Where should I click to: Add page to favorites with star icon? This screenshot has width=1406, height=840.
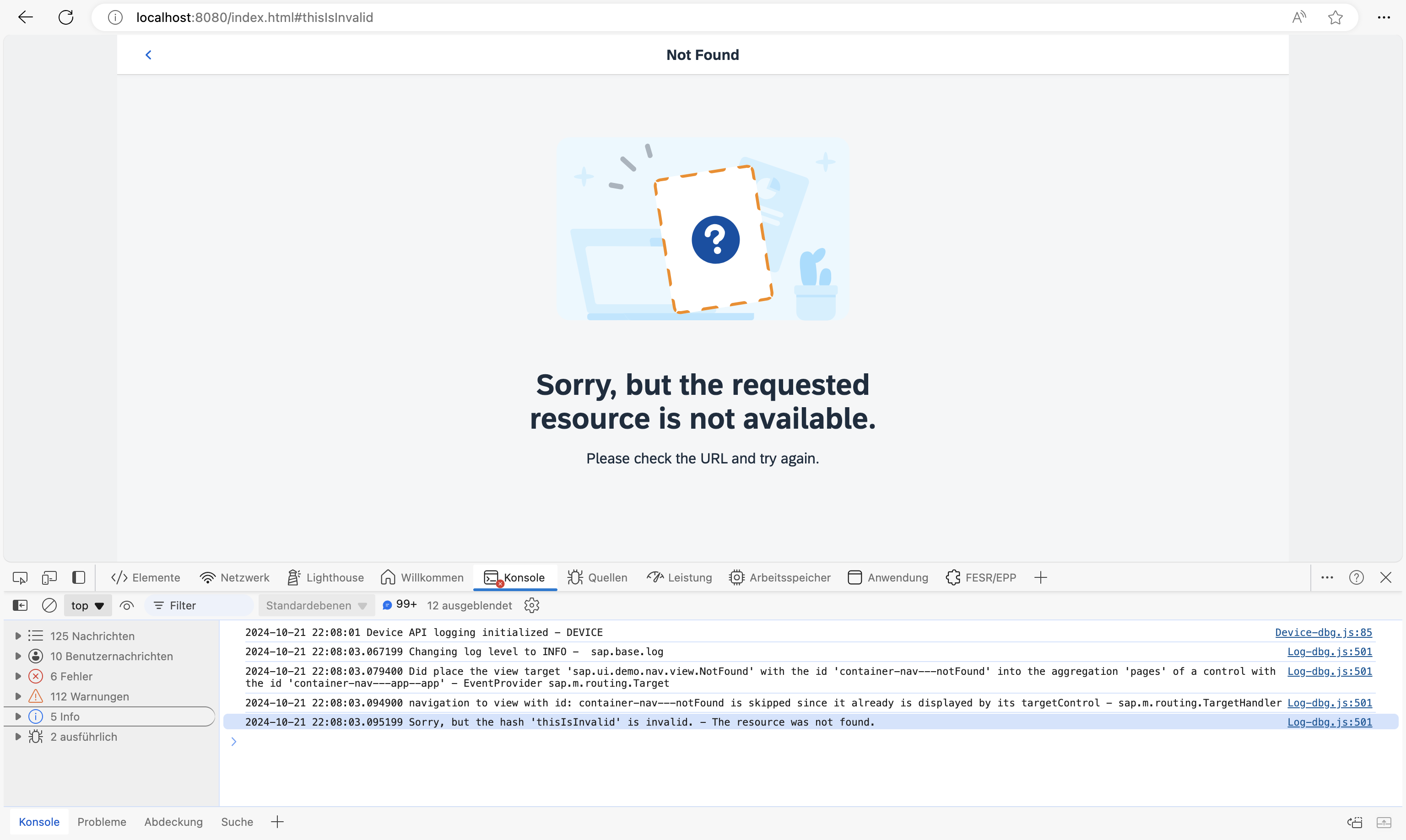pos(1335,17)
